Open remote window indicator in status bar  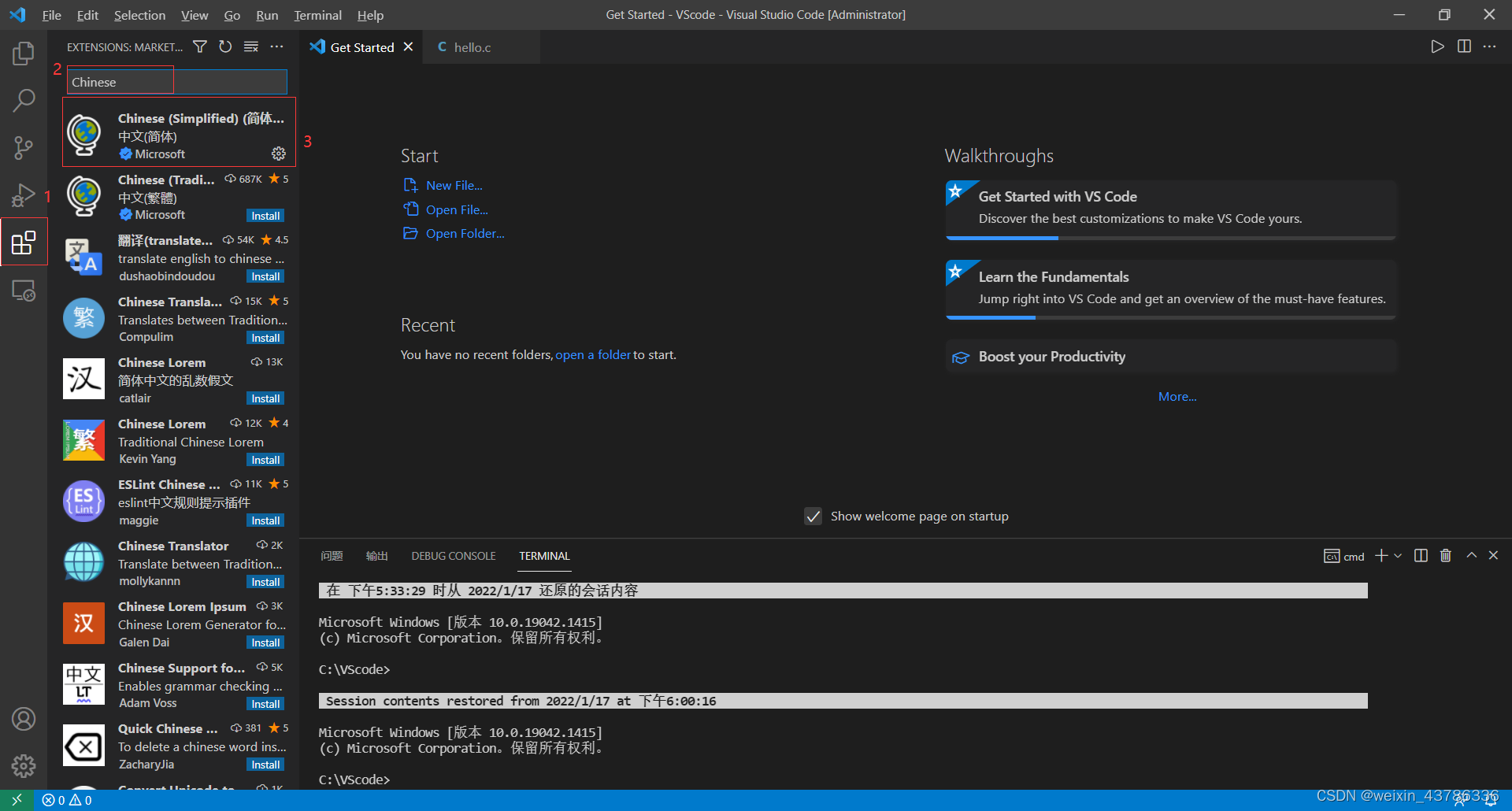(17, 800)
